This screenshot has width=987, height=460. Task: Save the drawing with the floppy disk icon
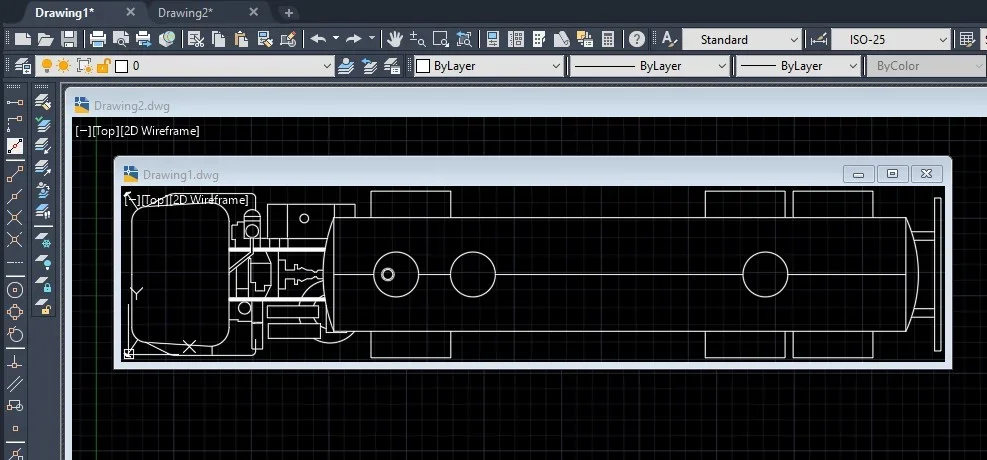69,39
